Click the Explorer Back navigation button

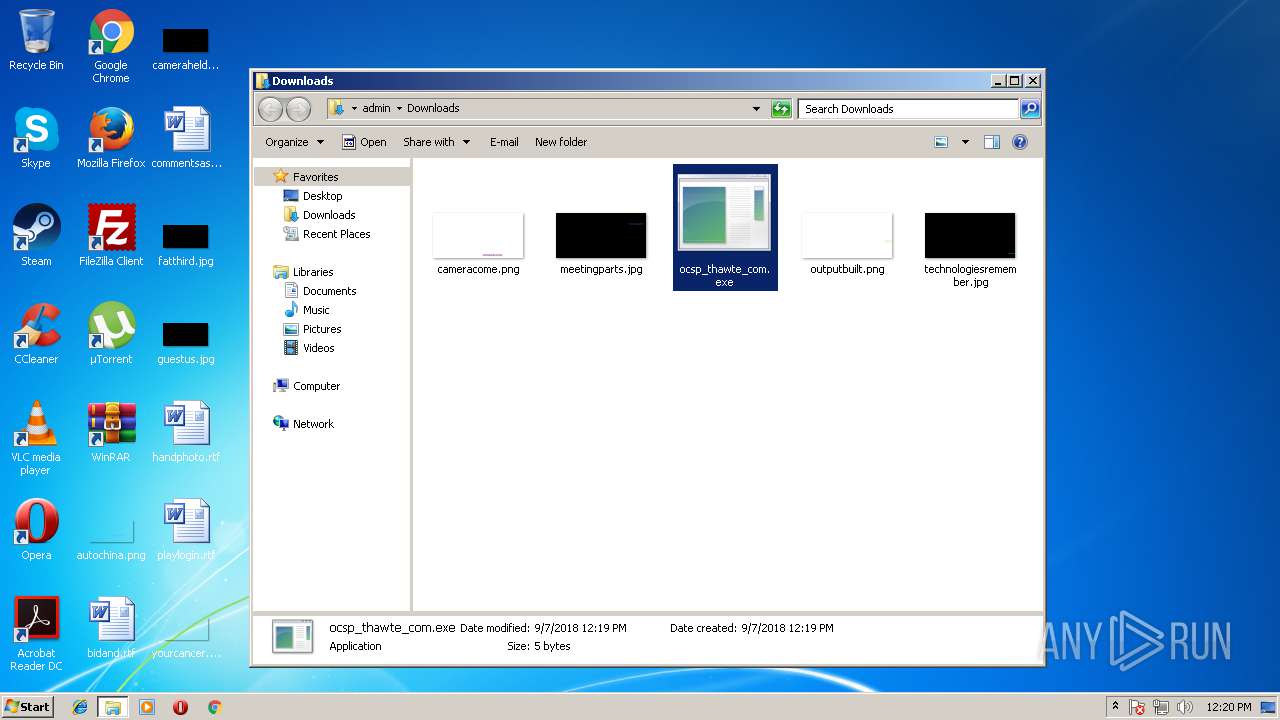pyautogui.click(x=270, y=109)
